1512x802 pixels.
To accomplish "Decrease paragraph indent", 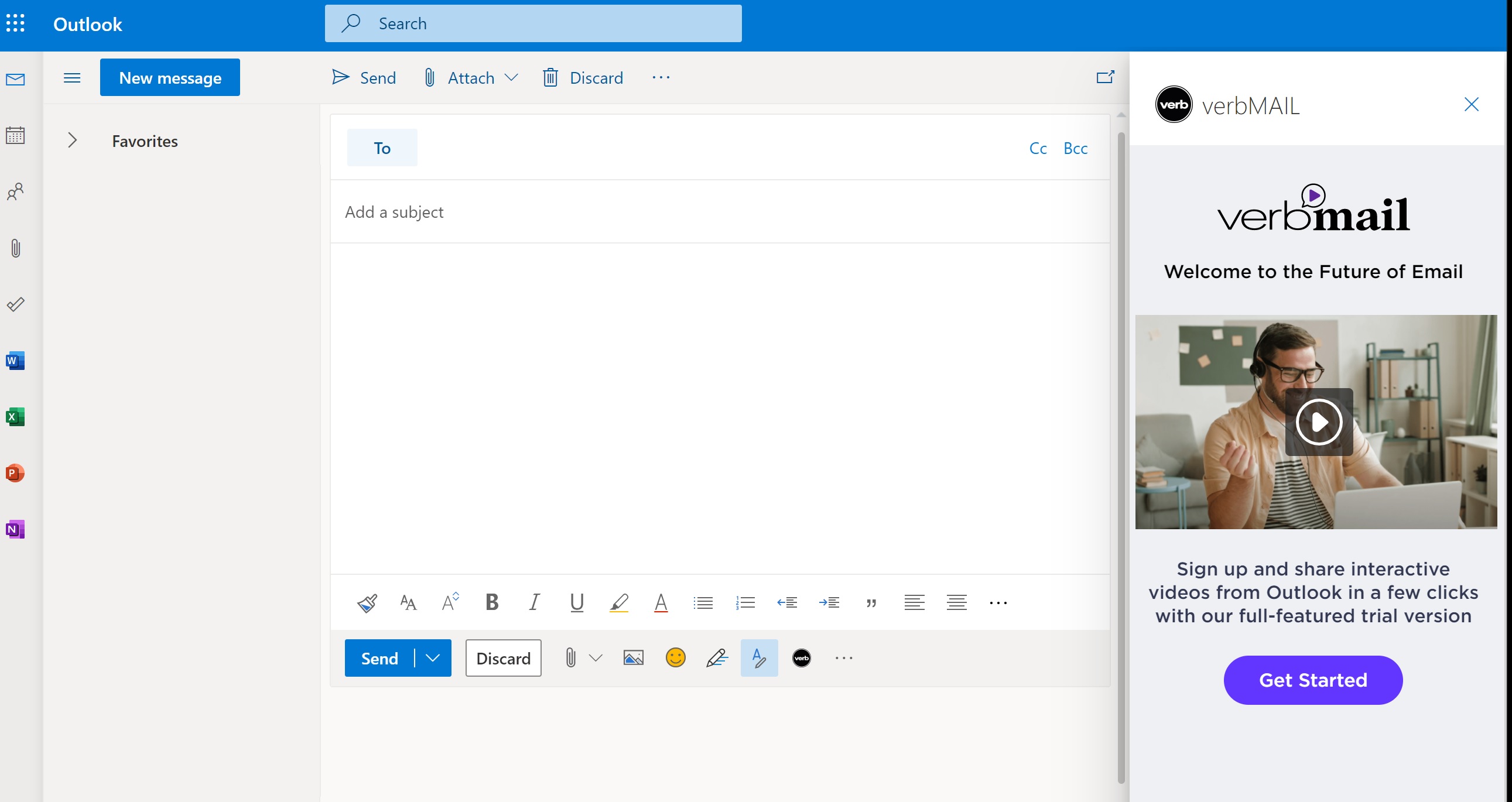I will [786, 602].
